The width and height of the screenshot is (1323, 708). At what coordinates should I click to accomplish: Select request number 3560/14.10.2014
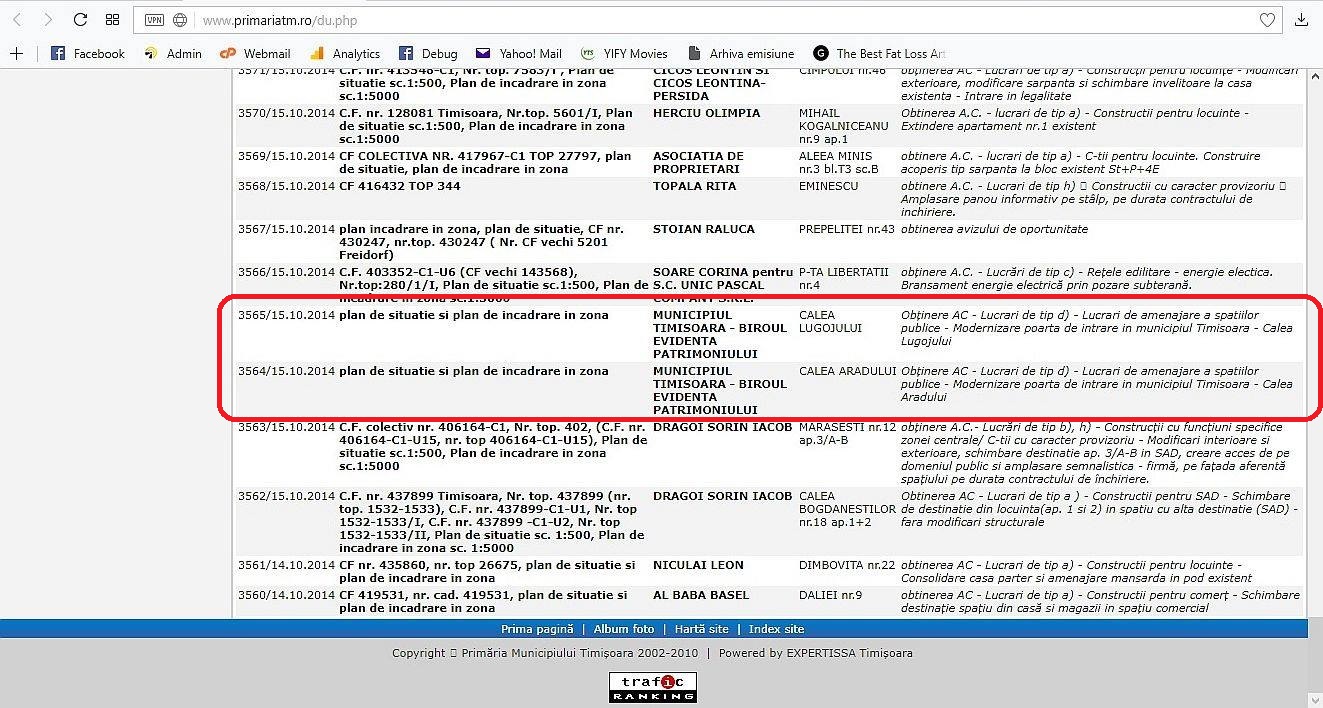coord(286,595)
